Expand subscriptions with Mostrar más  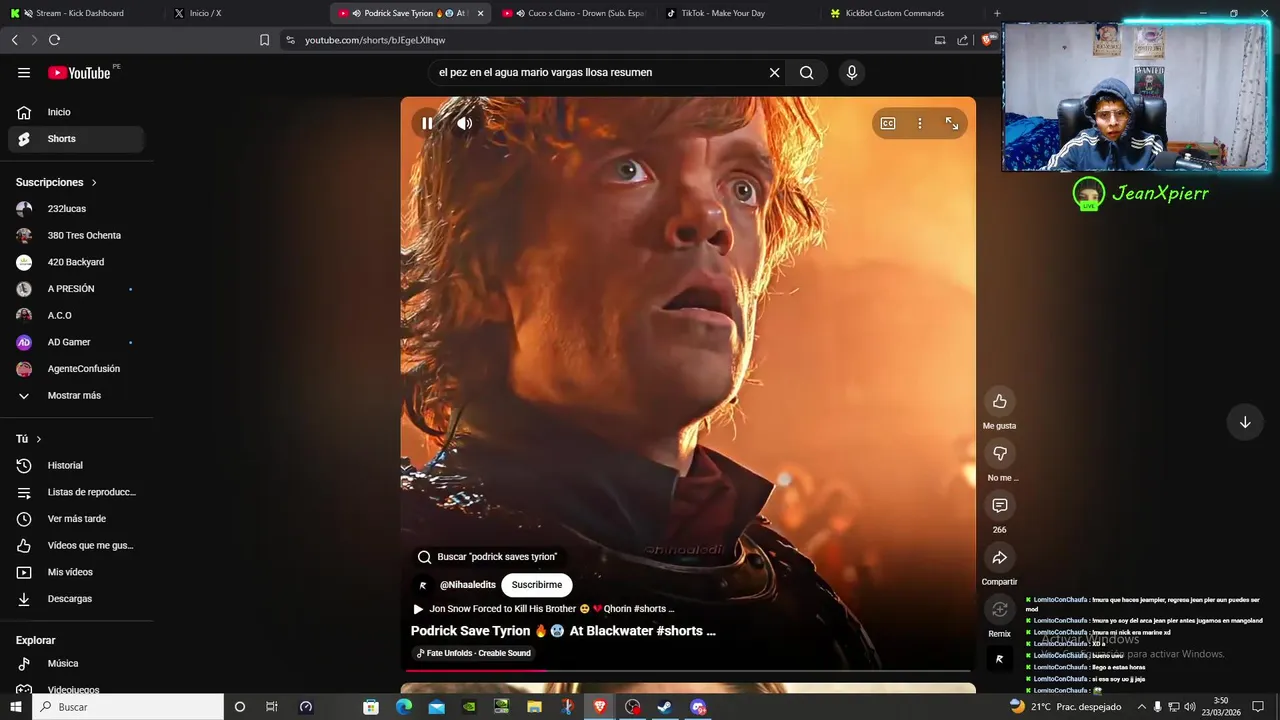pyautogui.click(x=76, y=395)
